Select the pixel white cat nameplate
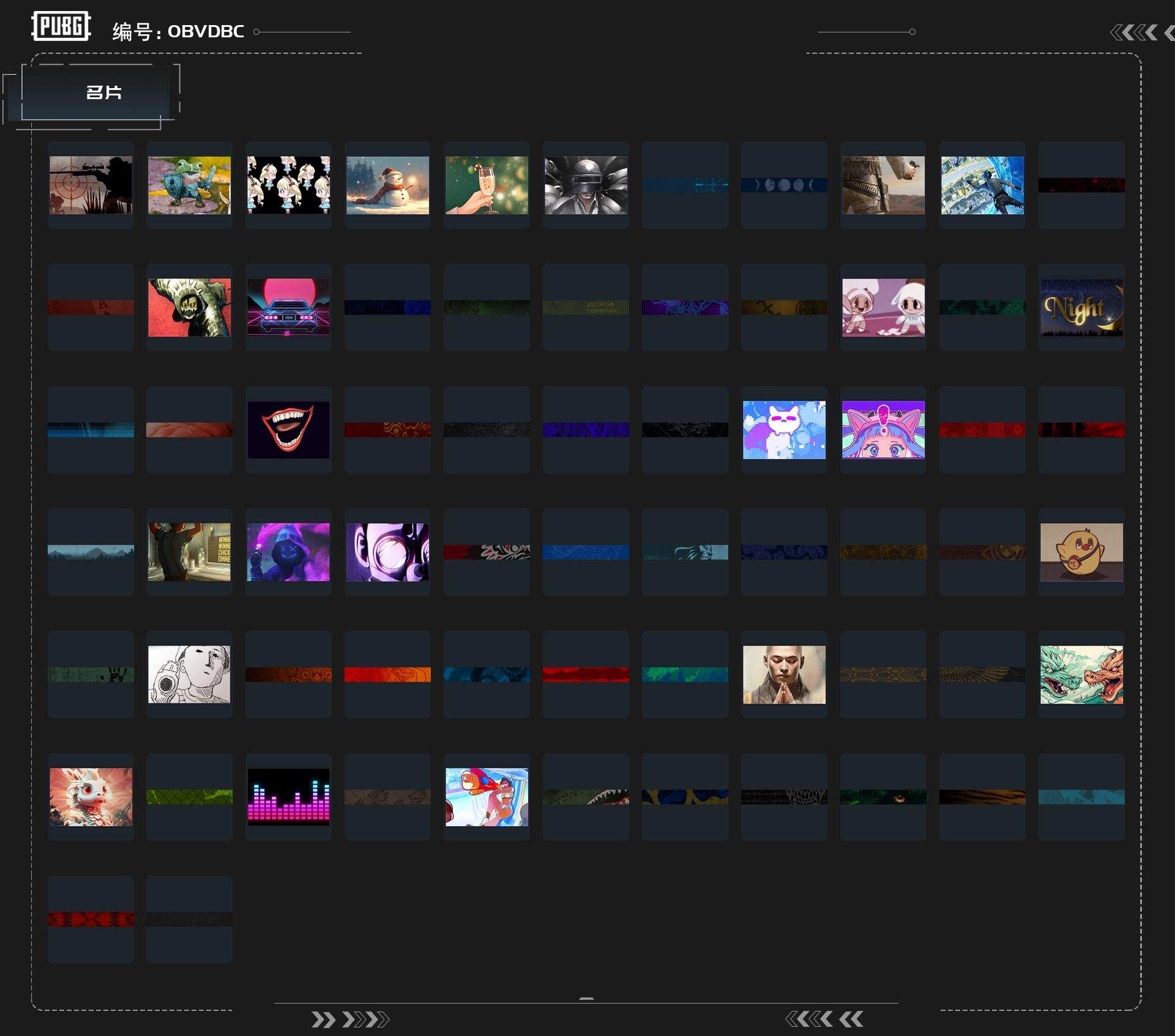The image size is (1175, 1036). pos(784,430)
